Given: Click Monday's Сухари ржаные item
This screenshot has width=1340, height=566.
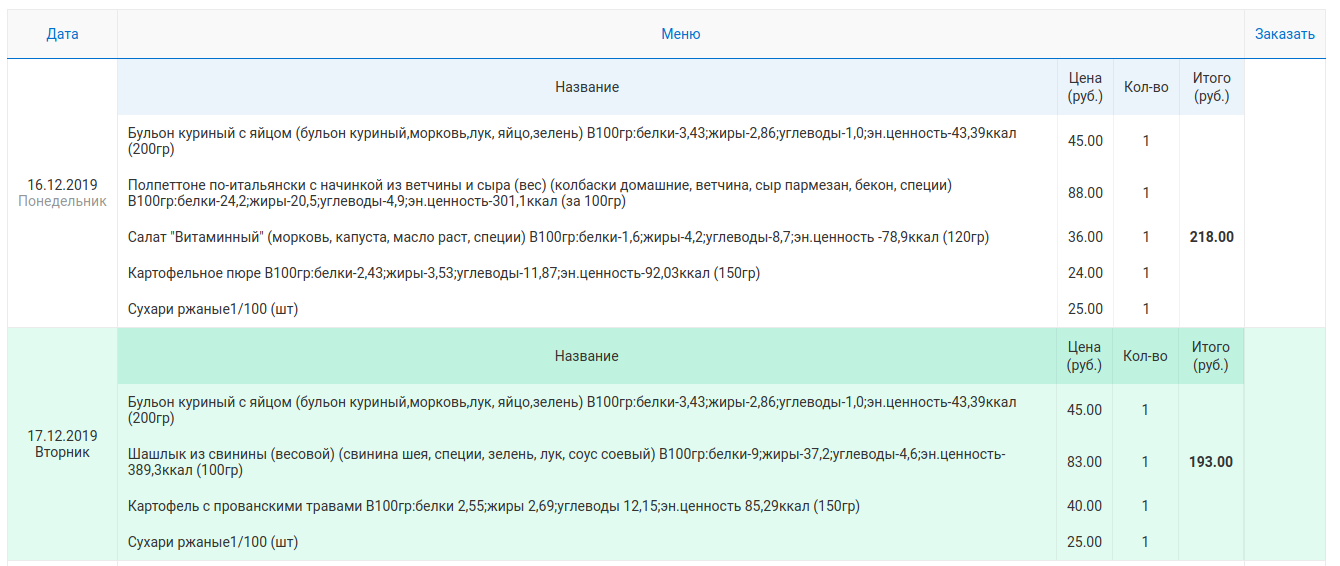Looking at the screenshot, I should pyautogui.click(x=213, y=309).
